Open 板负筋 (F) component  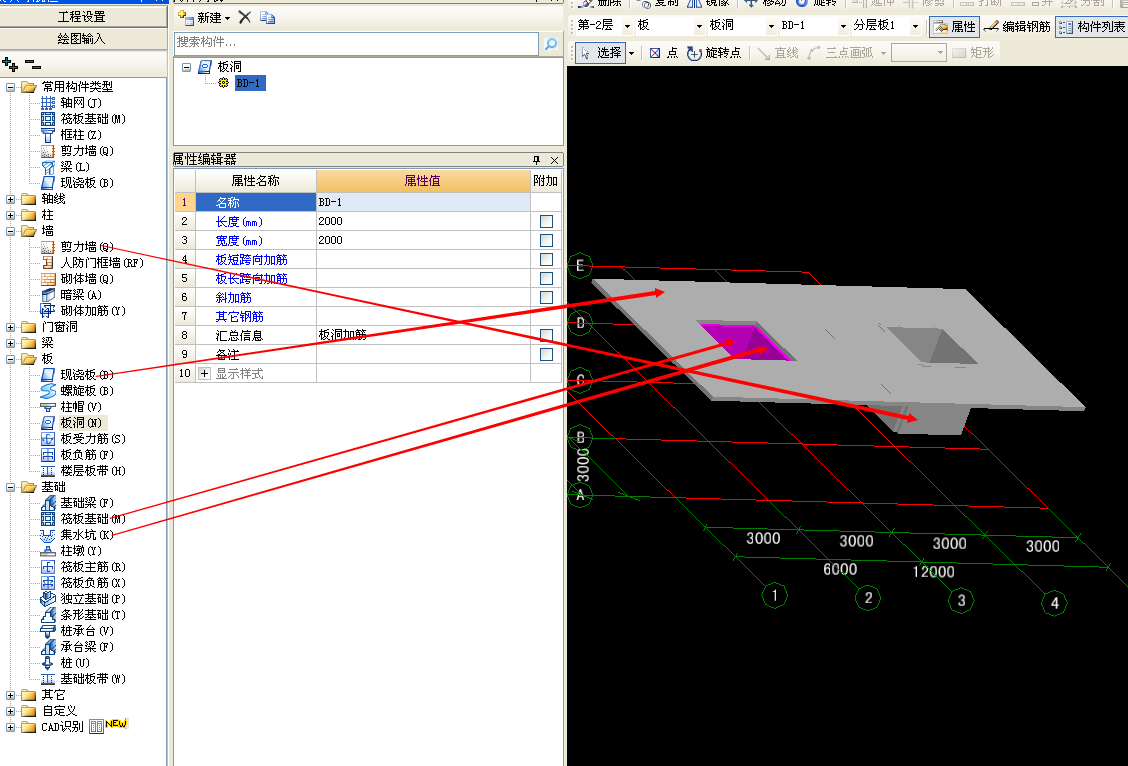point(77,455)
